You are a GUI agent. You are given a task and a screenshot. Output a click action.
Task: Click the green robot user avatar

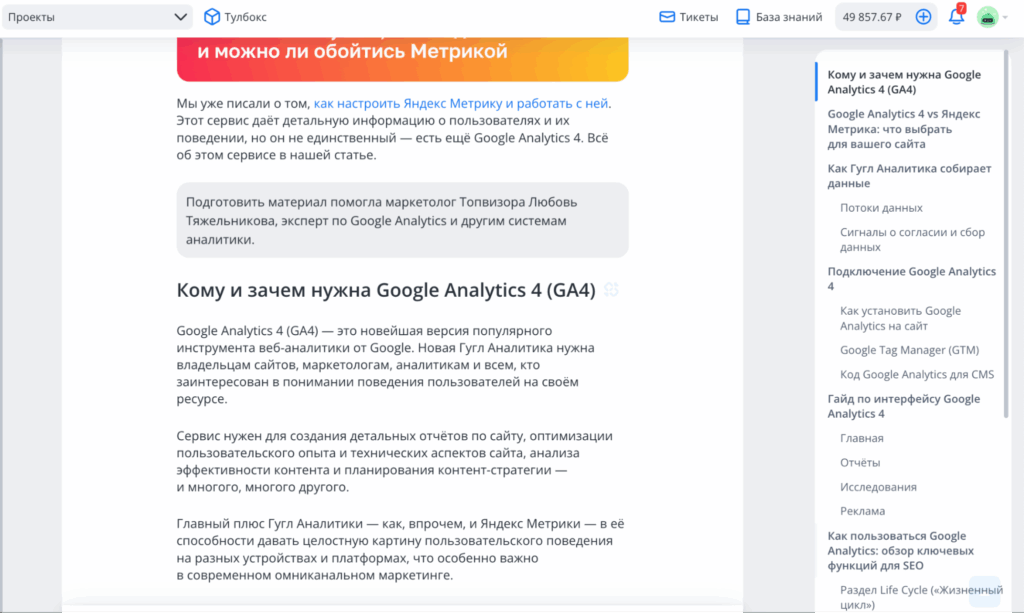tap(987, 17)
